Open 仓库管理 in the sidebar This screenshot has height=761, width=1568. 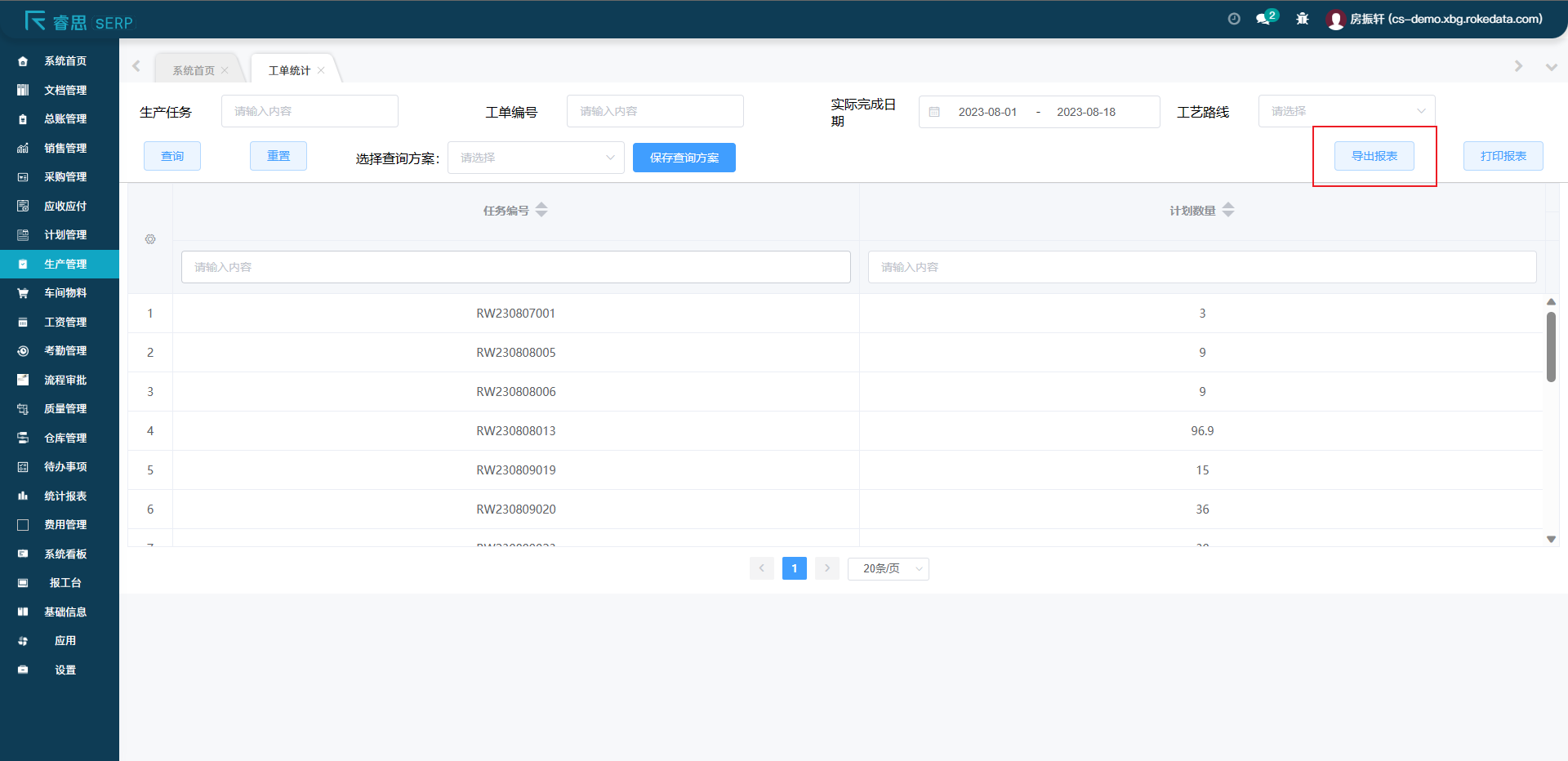tap(65, 438)
